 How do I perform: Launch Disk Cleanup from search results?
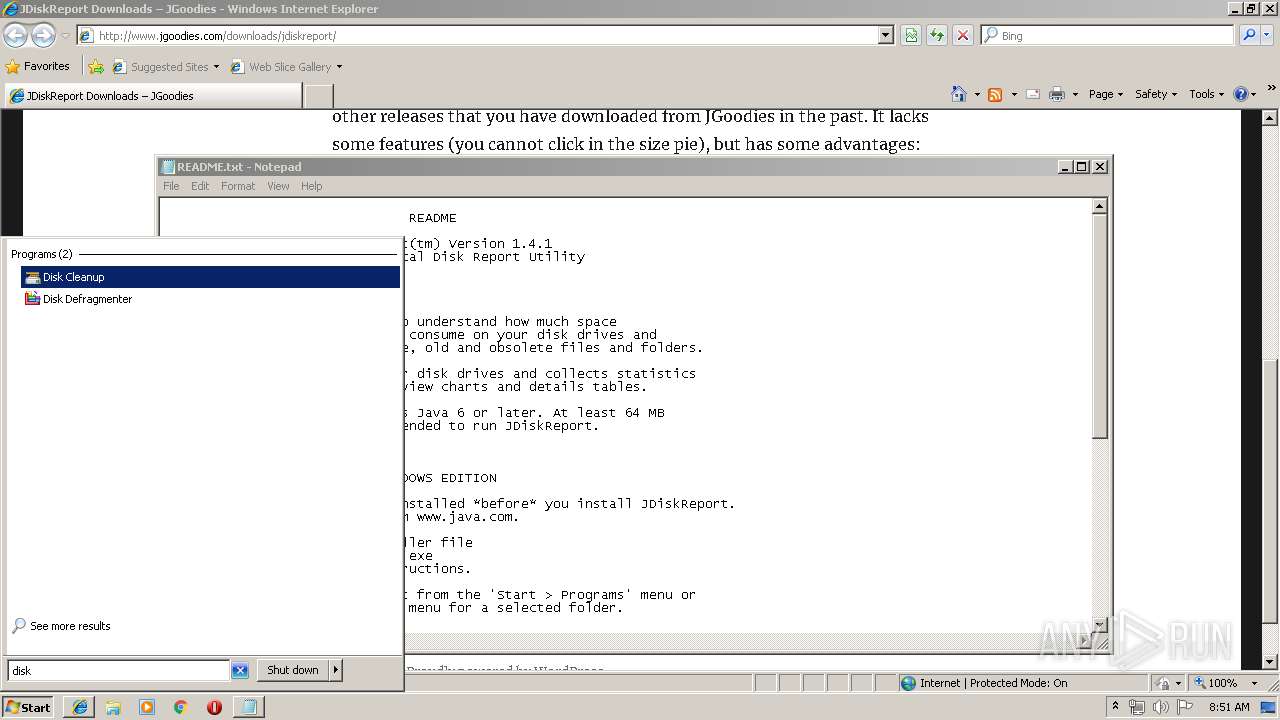pos(210,277)
